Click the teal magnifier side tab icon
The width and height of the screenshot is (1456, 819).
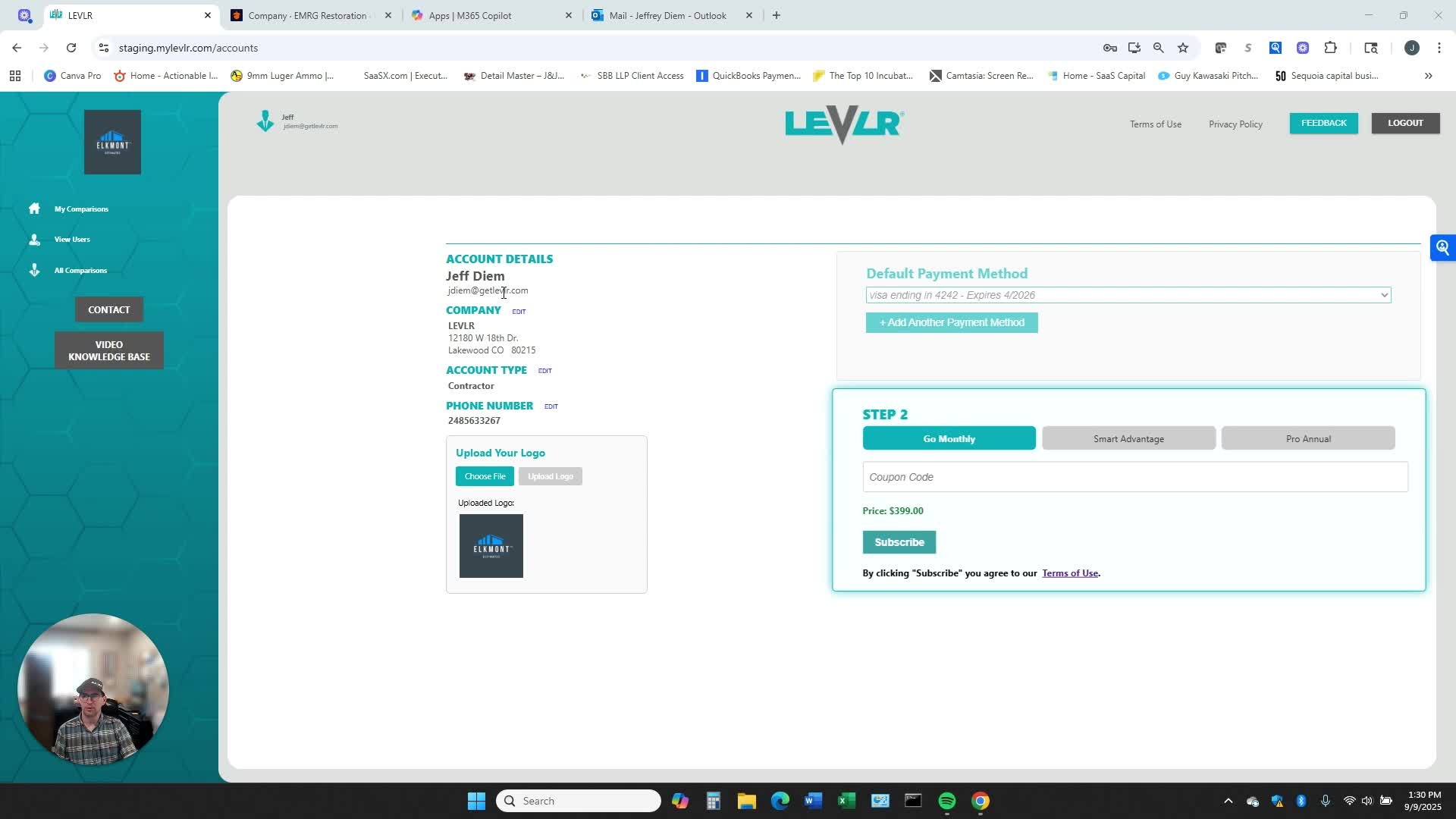(1442, 248)
